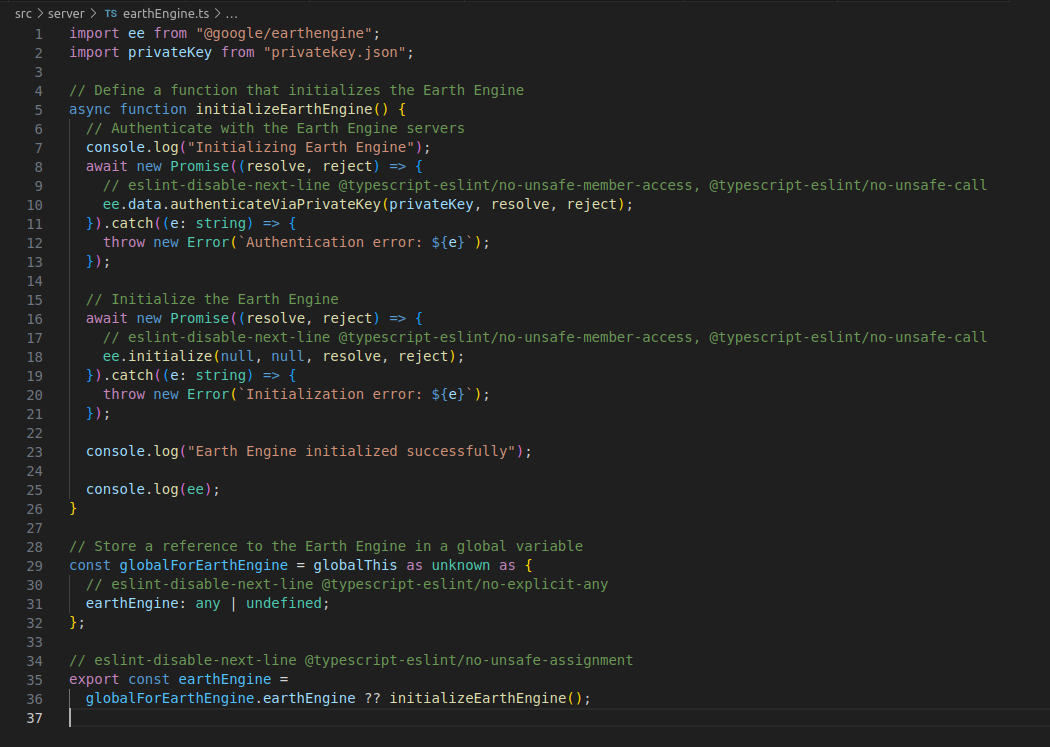Image resolution: width=1050 pixels, height=747 pixels.
Task: Click the "Earth Engine initialized successfully" string
Action: tap(352, 451)
